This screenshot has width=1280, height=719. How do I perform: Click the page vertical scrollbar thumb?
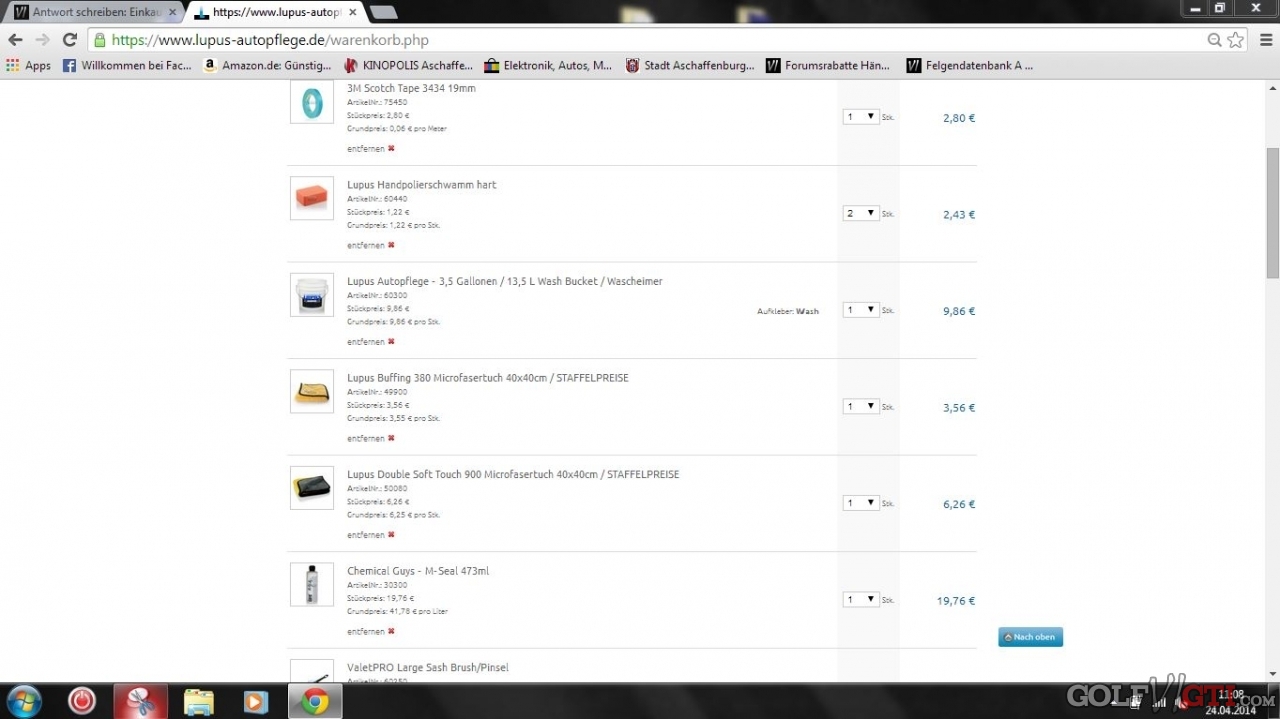coord(1272,212)
